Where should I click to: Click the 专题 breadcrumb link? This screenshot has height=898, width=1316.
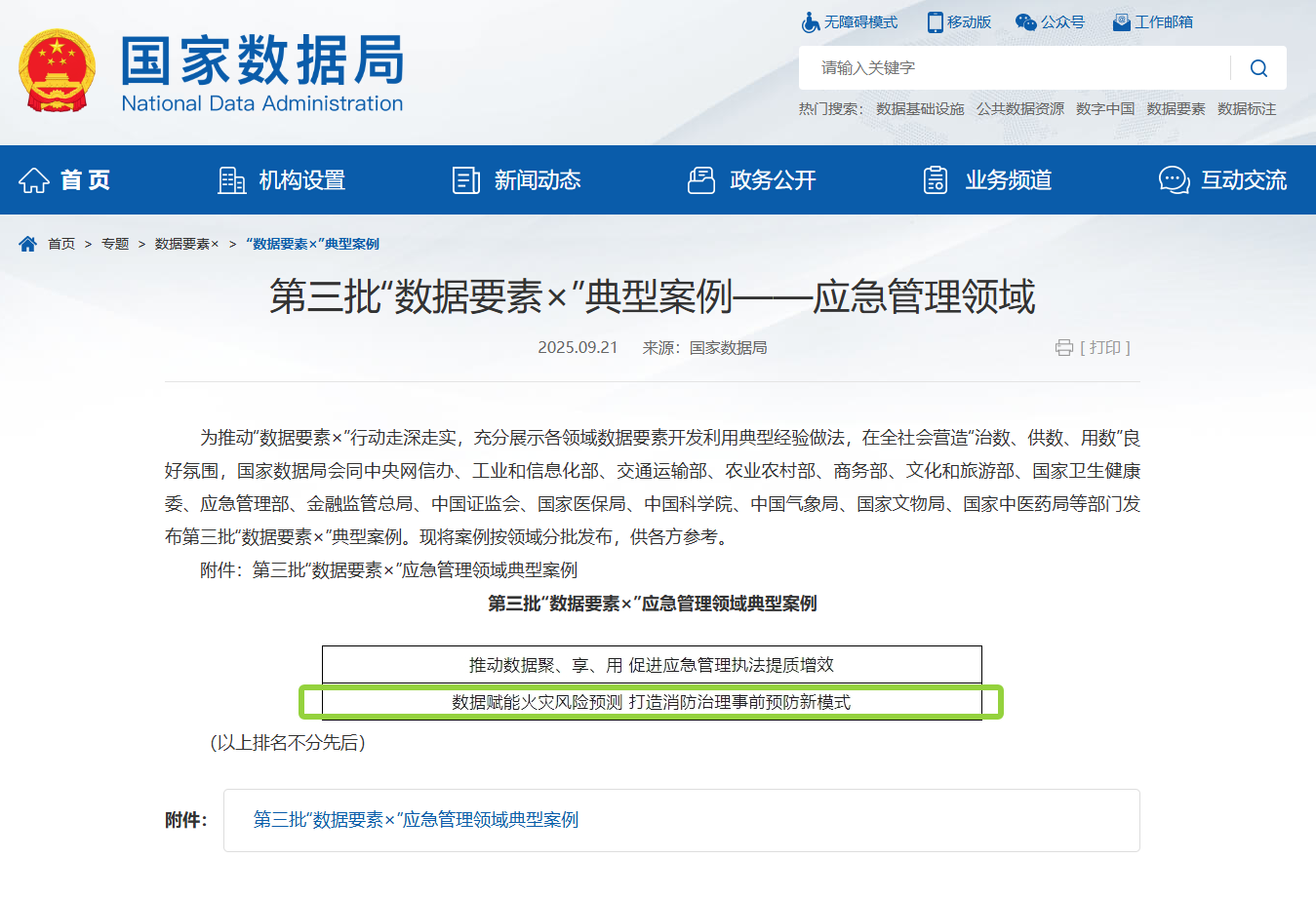(115, 244)
